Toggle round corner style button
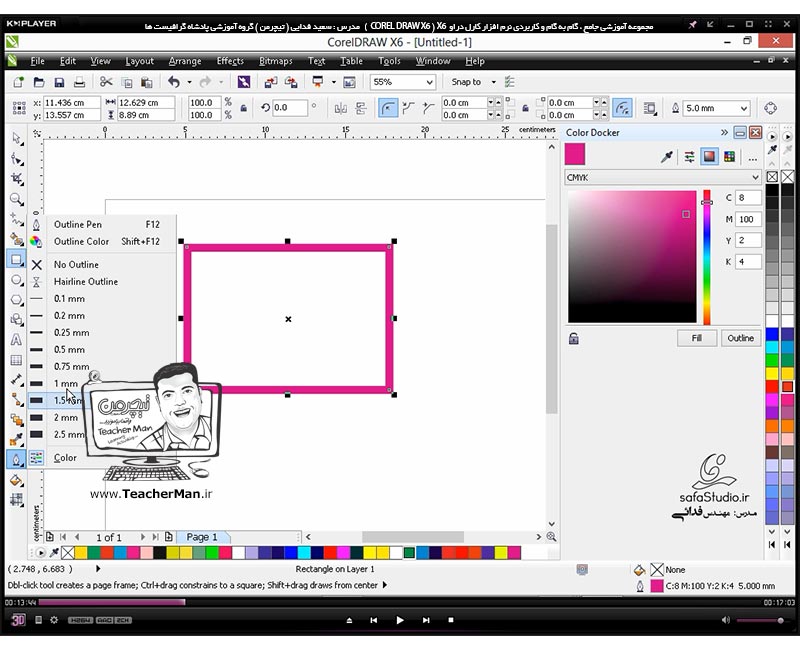The image size is (800, 650). [x=388, y=108]
